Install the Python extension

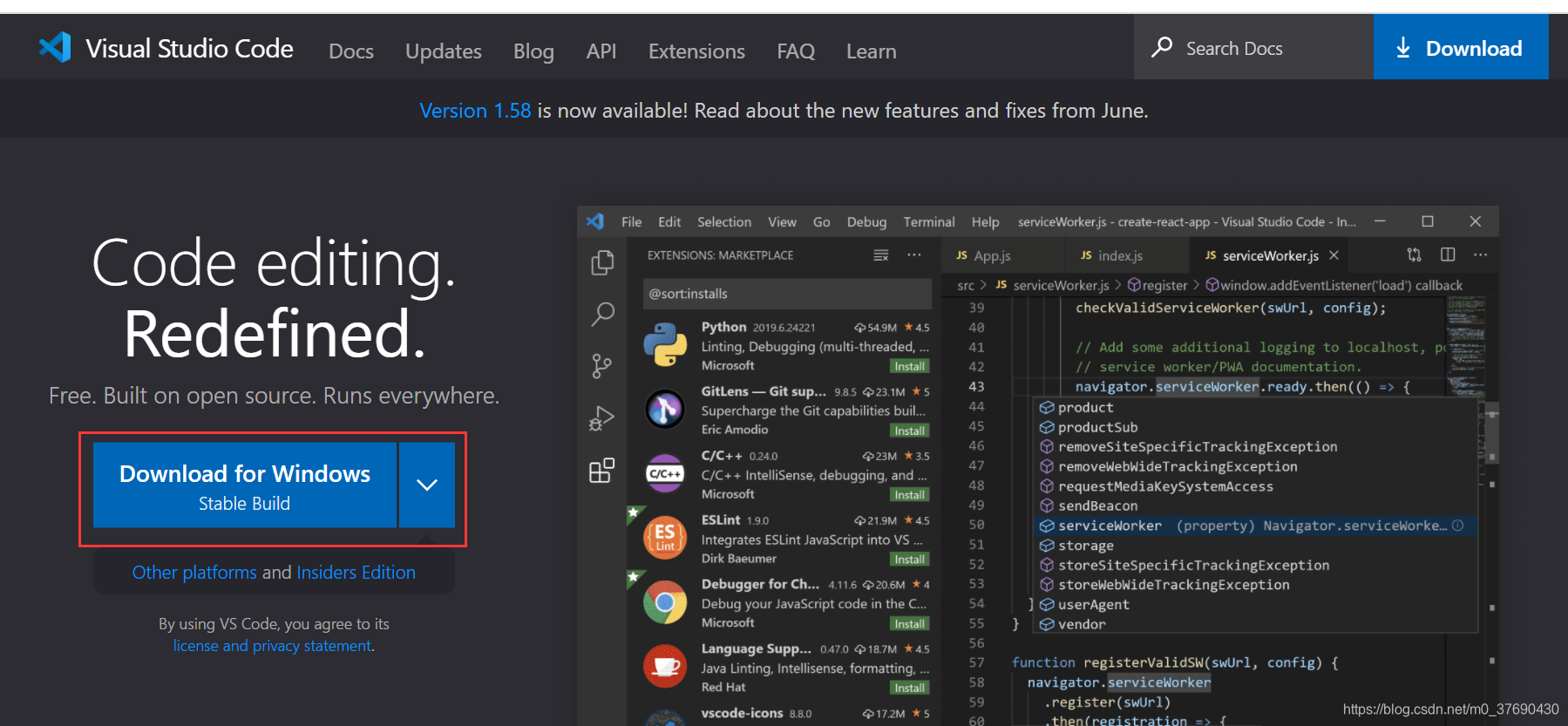pyautogui.click(x=910, y=366)
